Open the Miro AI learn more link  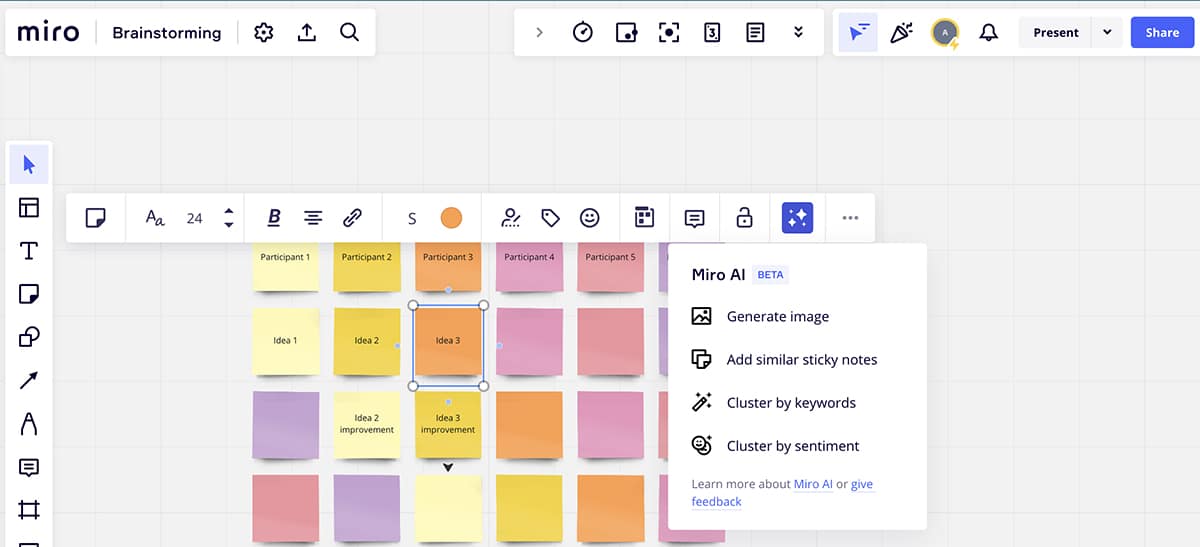click(813, 484)
